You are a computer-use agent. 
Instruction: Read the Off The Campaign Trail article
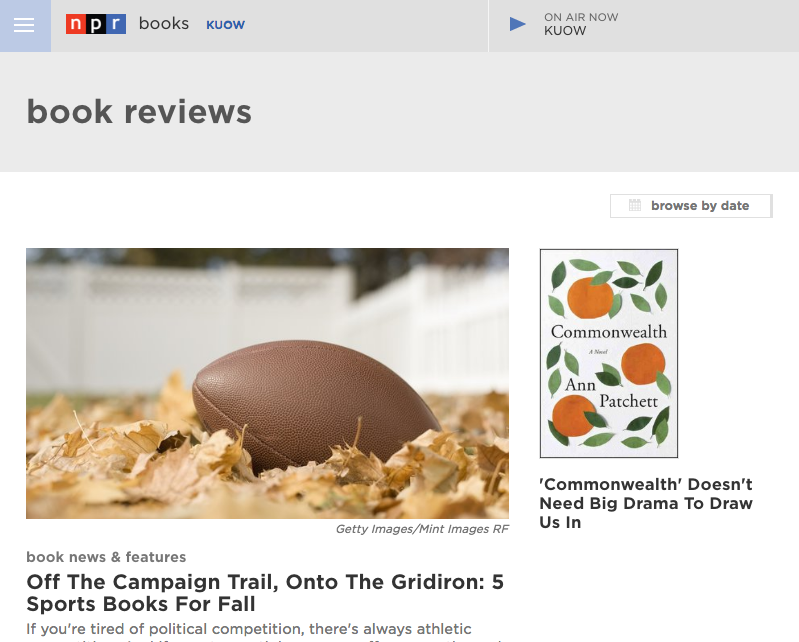pyautogui.click(x=265, y=593)
